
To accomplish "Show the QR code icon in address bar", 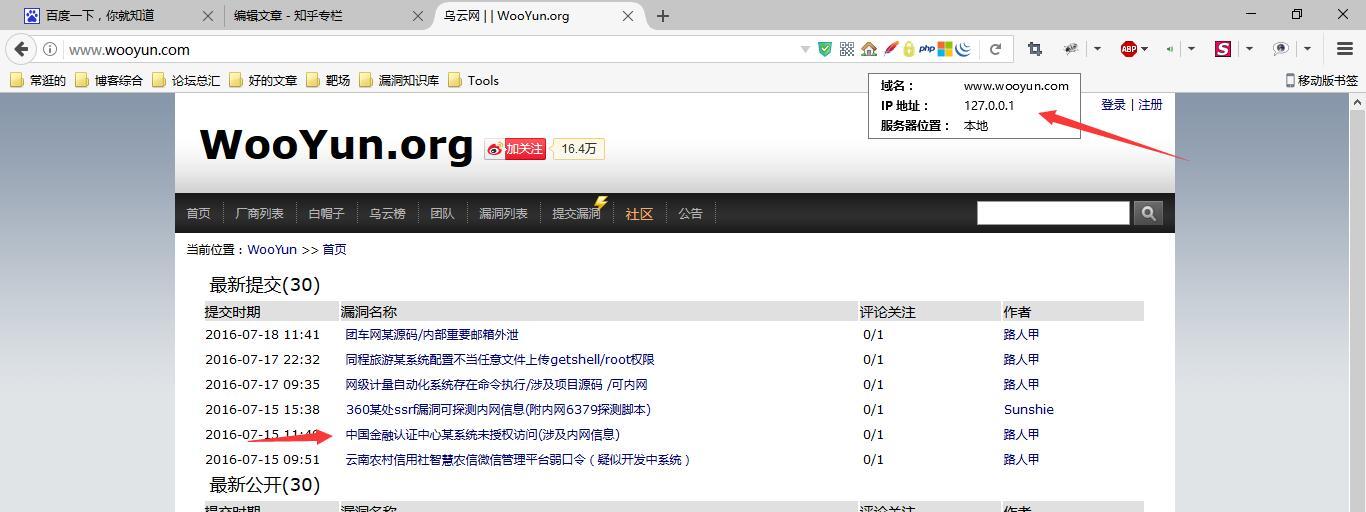I will [847, 49].
